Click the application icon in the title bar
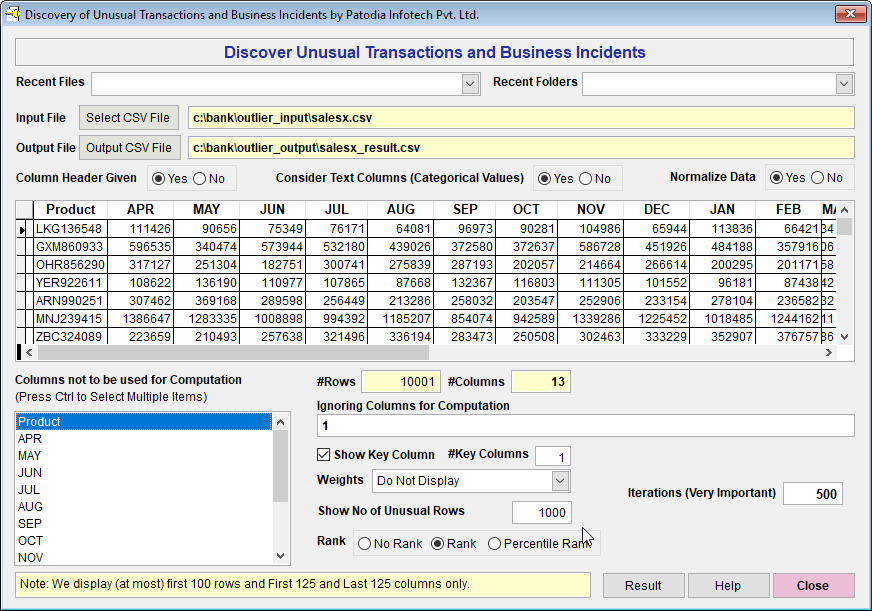The width and height of the screenshot is (872, 611). coord(13,14)
